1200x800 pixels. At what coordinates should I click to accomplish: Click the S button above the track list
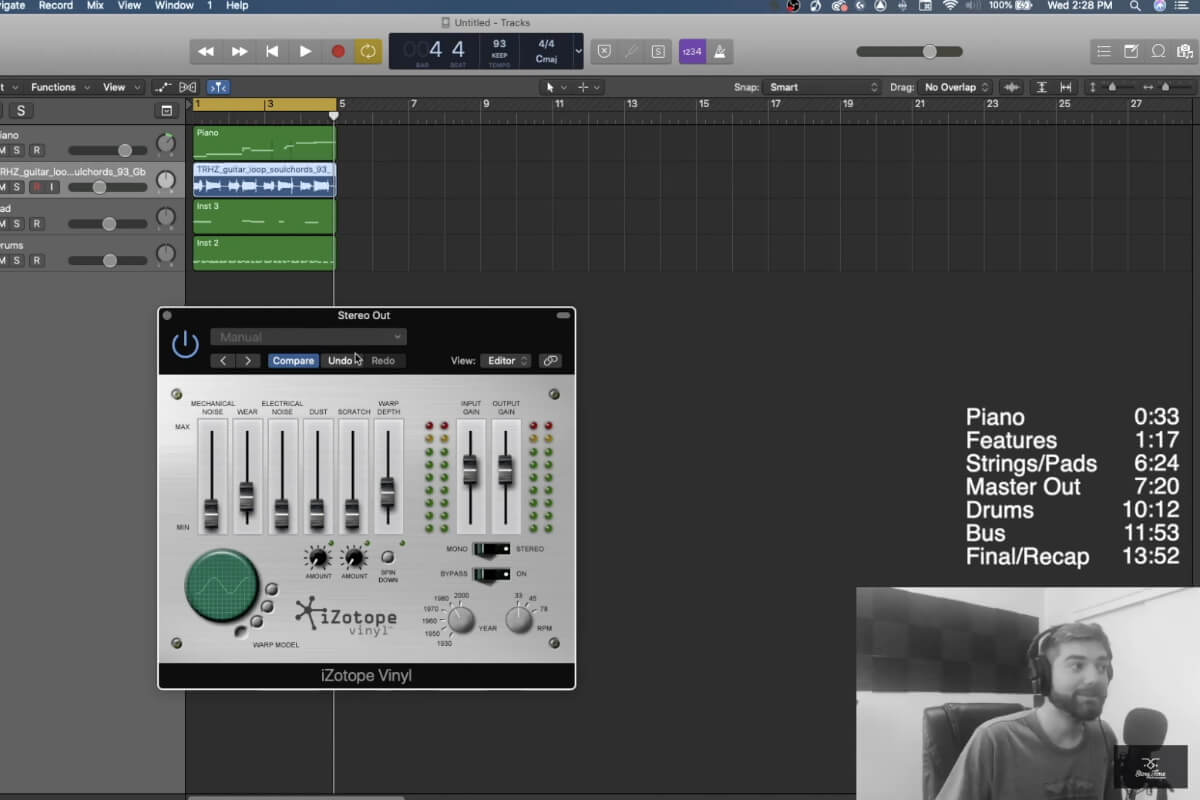pos(20,111)
